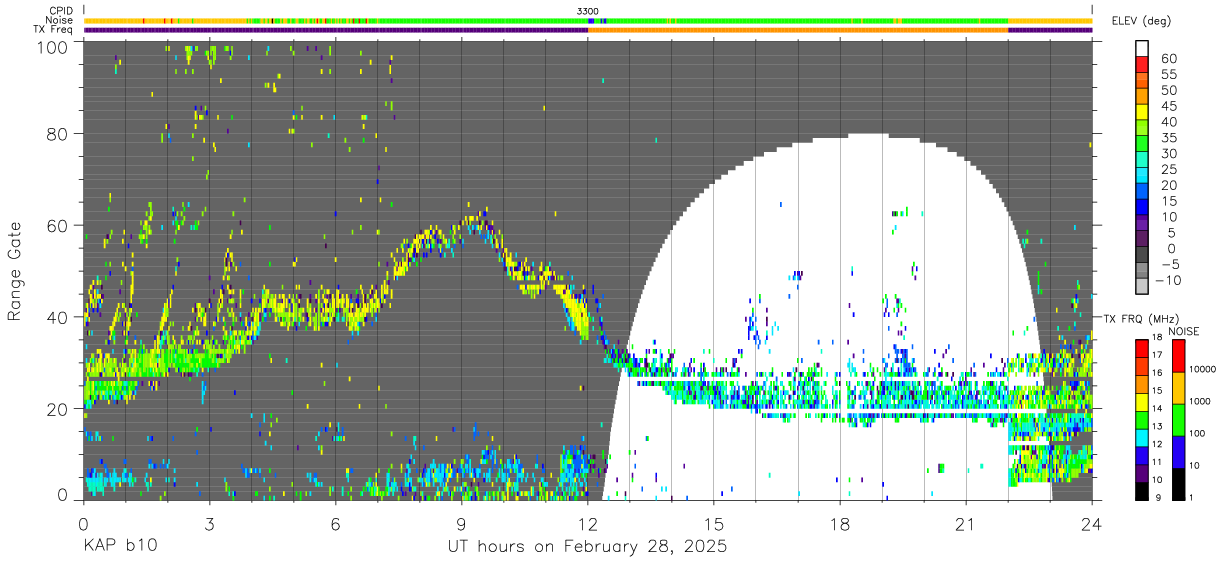Select the green noise 100–1000 swatch
The image size is (1228, 567).
[x=1178, y=419]
